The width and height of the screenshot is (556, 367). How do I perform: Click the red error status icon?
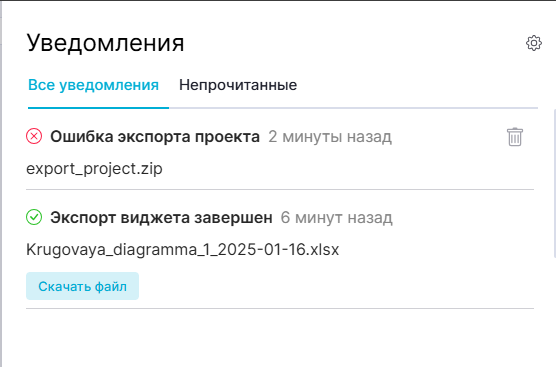(x=34, y=136)
